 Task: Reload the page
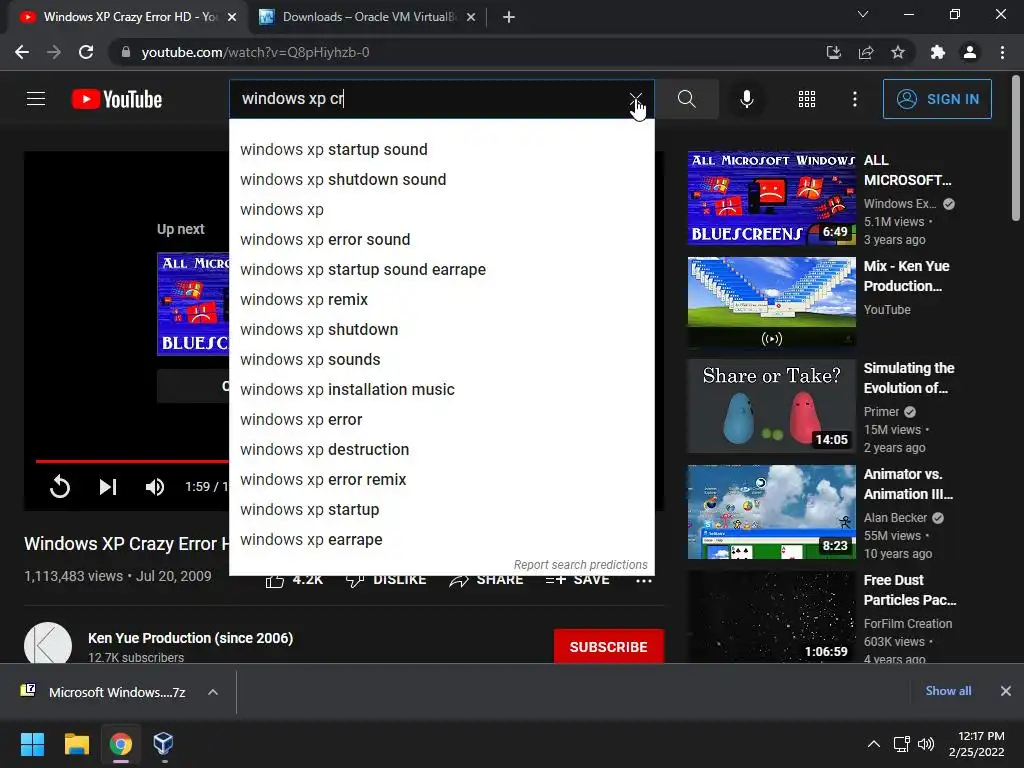(x=86, y=52)
